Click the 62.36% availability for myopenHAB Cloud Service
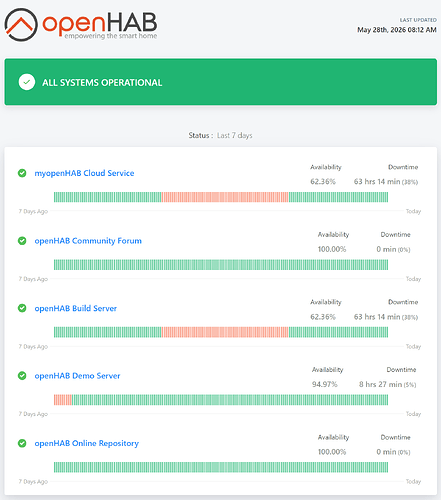441x500 pixels. [323, 182]
